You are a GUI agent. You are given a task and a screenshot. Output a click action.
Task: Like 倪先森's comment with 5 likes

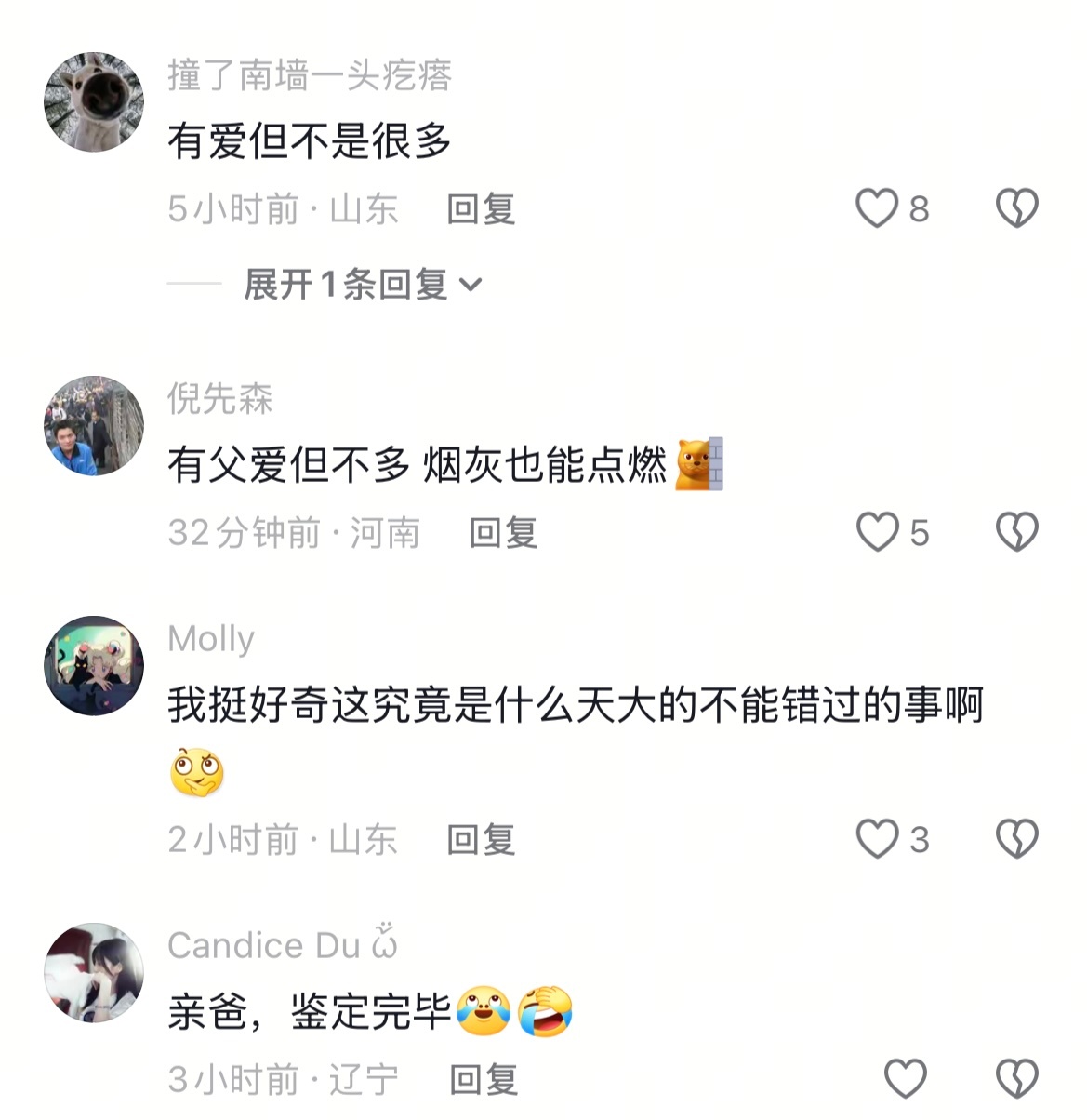coord(877,532)
